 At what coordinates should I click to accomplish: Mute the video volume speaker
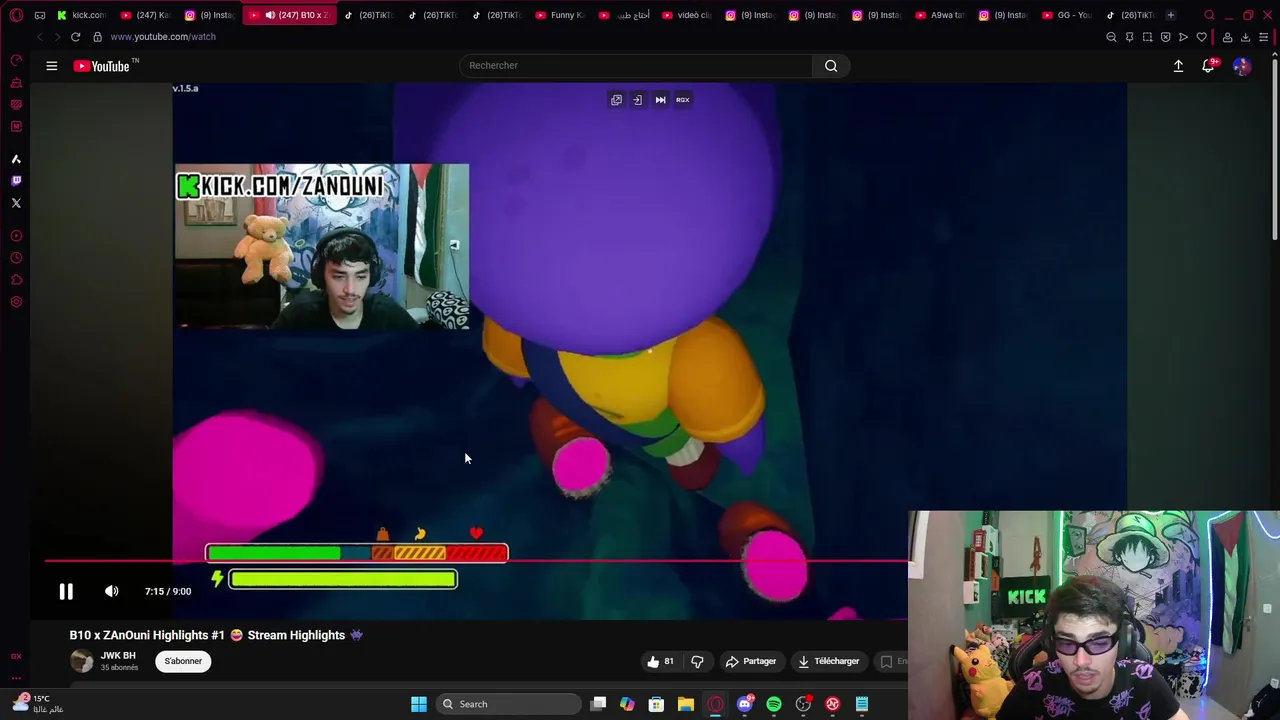click(x=112, y=591)
